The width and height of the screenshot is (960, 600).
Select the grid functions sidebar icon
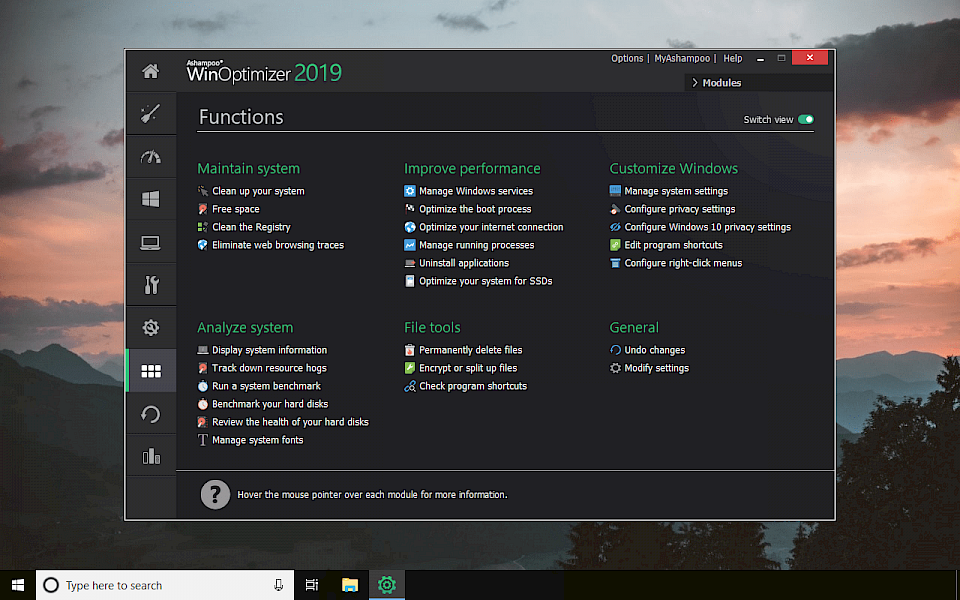pyautogui.click(x=151, y=370)
